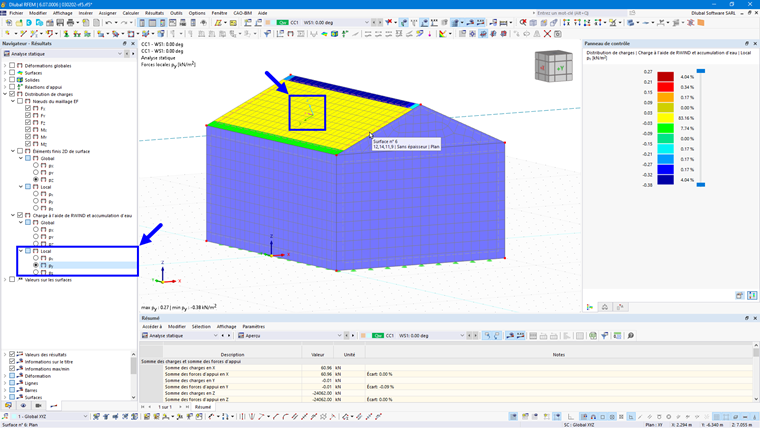Go to next load case arrow in main toolbar
The image size is (760, 428).
click(380, 23)
